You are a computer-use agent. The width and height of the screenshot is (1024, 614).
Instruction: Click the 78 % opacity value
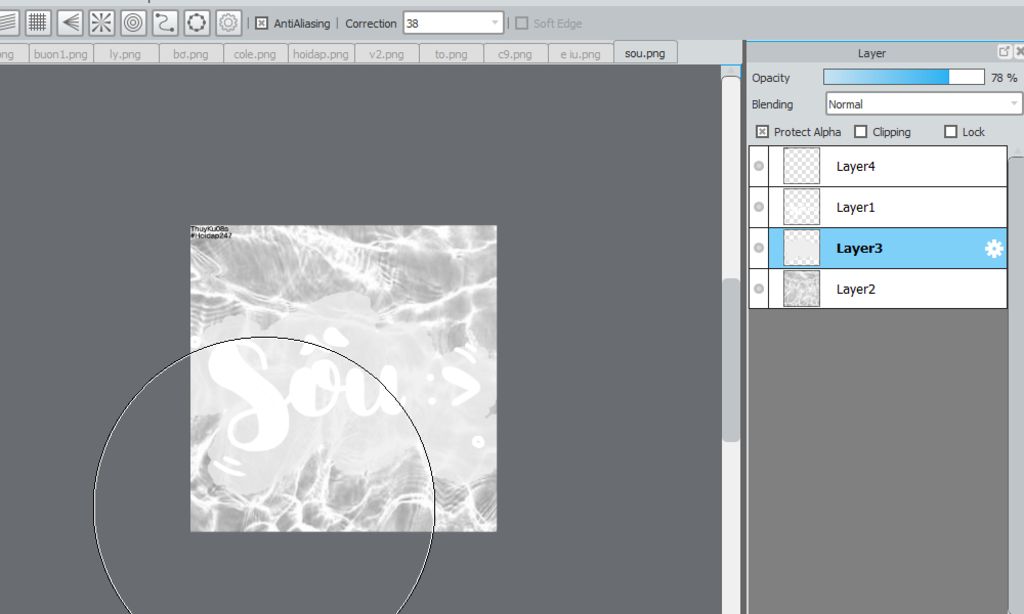tap(1004, 78)
